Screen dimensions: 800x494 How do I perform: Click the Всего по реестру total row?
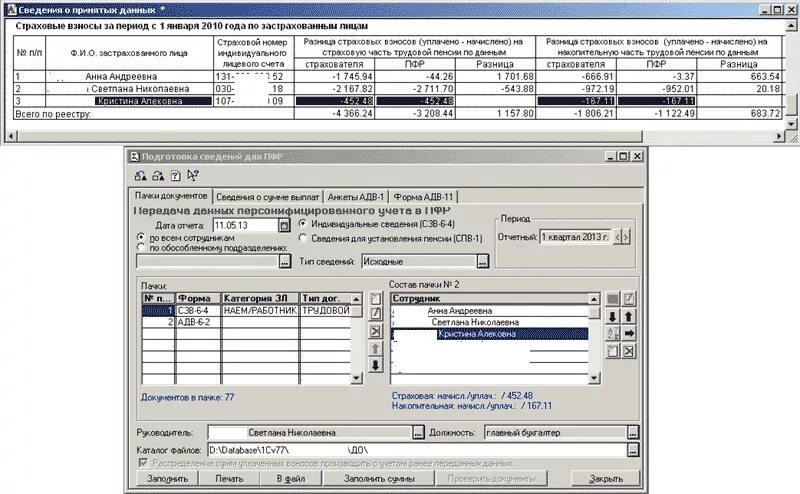(x=399, y=113)
